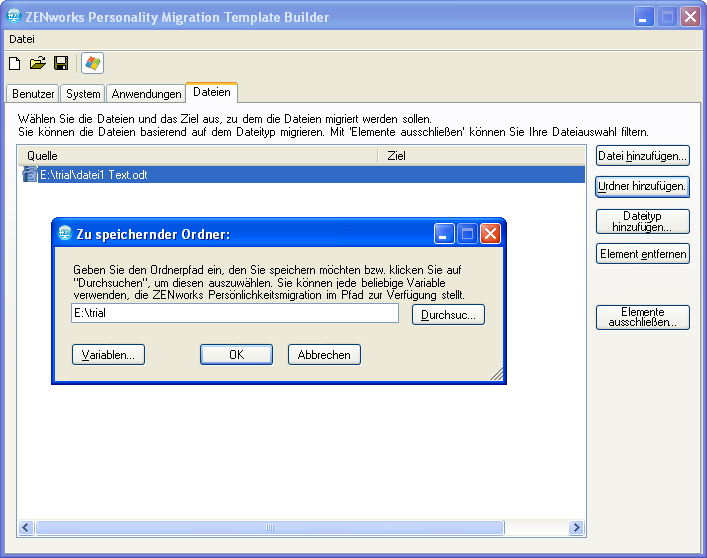This screenshot has width=707, height=558.
Task: Click horizontal scrollbar left arrow
Action: [x=26, y=527]
